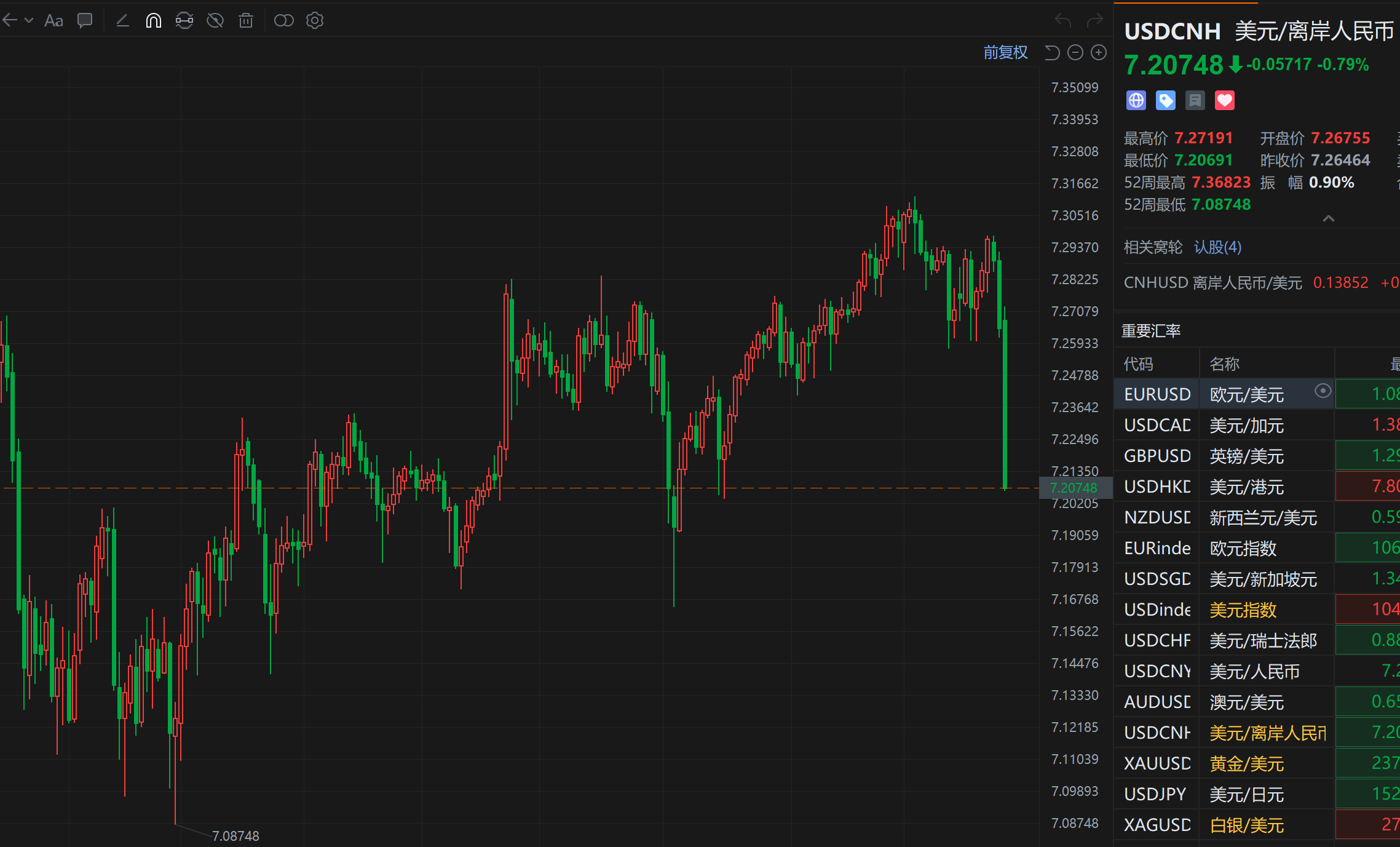Viewport: 1400px width, 847px height.
Task: Reset chart zoom with circular arrow
Action: pos(1052,53)
